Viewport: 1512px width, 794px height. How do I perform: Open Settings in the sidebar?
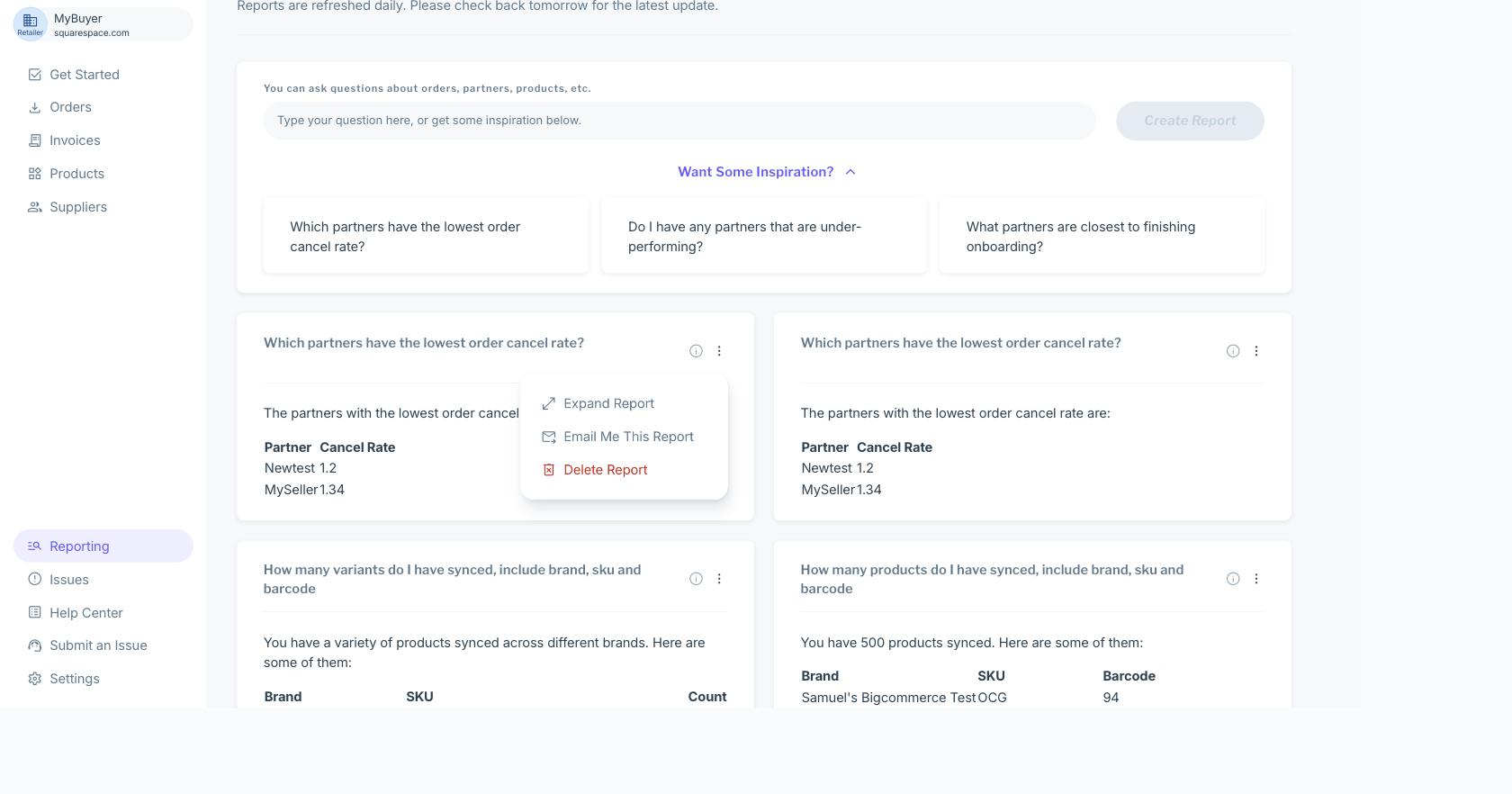74,679
